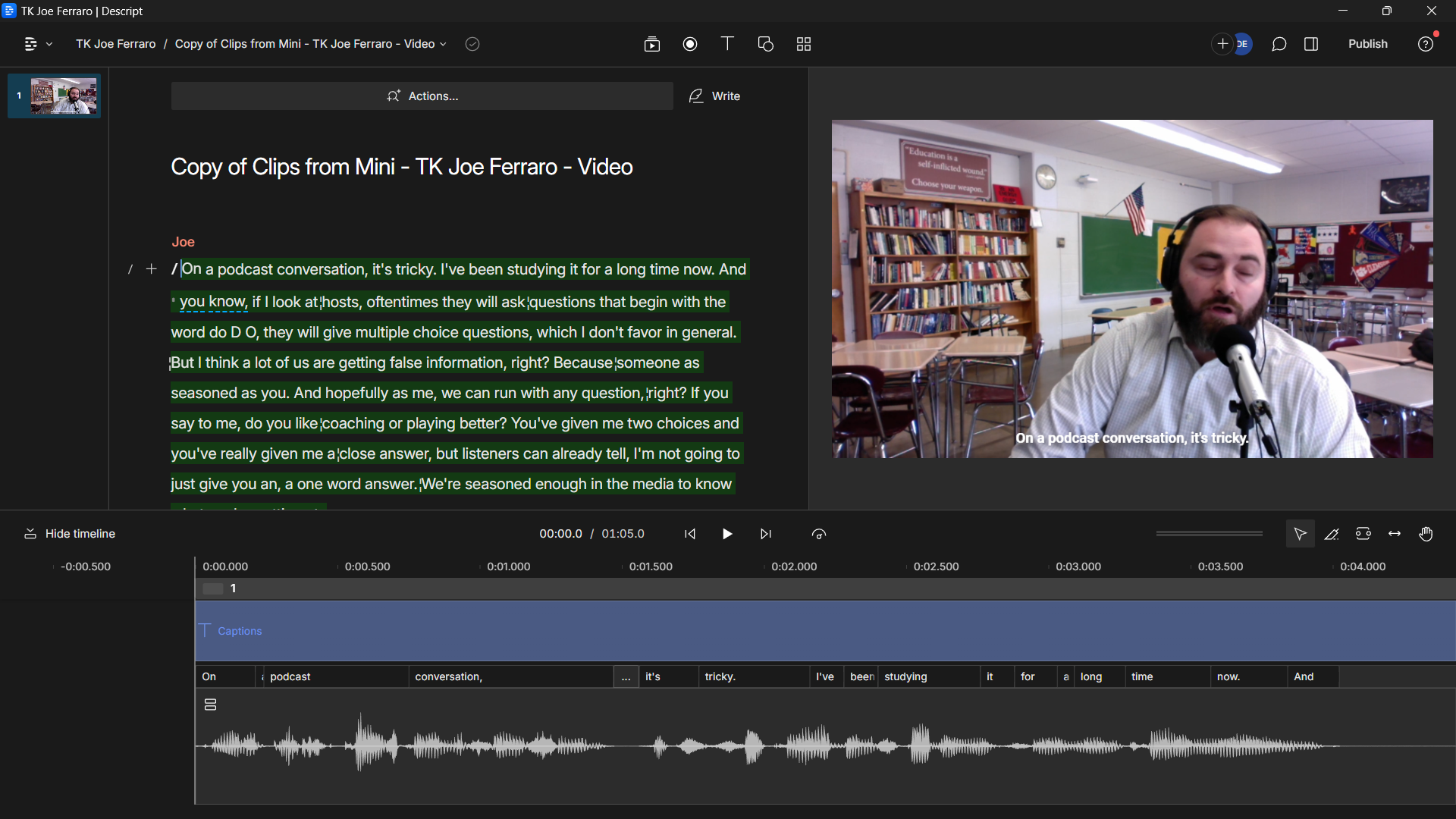The height and width of the screenshot is (819, 1456).
Task: Click the word 'time' in timeline
Action: pos(1168,676)
